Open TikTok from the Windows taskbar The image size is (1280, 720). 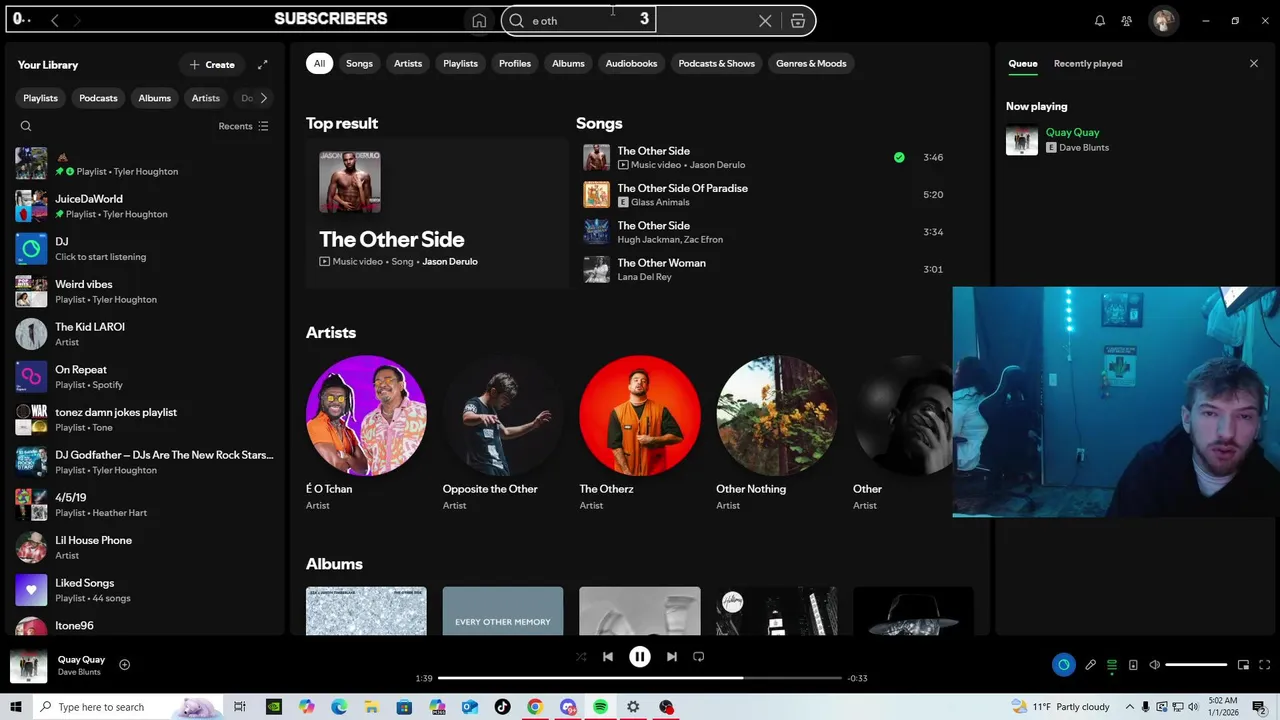point(502,707)
